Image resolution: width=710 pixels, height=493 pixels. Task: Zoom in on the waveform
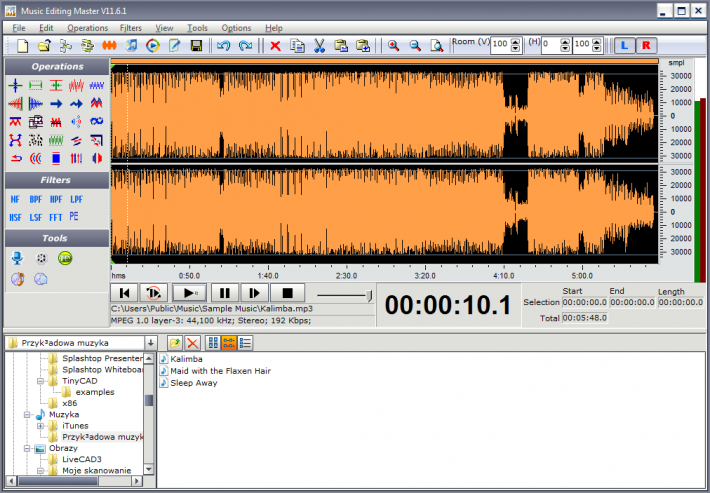(x=393, y=45)
